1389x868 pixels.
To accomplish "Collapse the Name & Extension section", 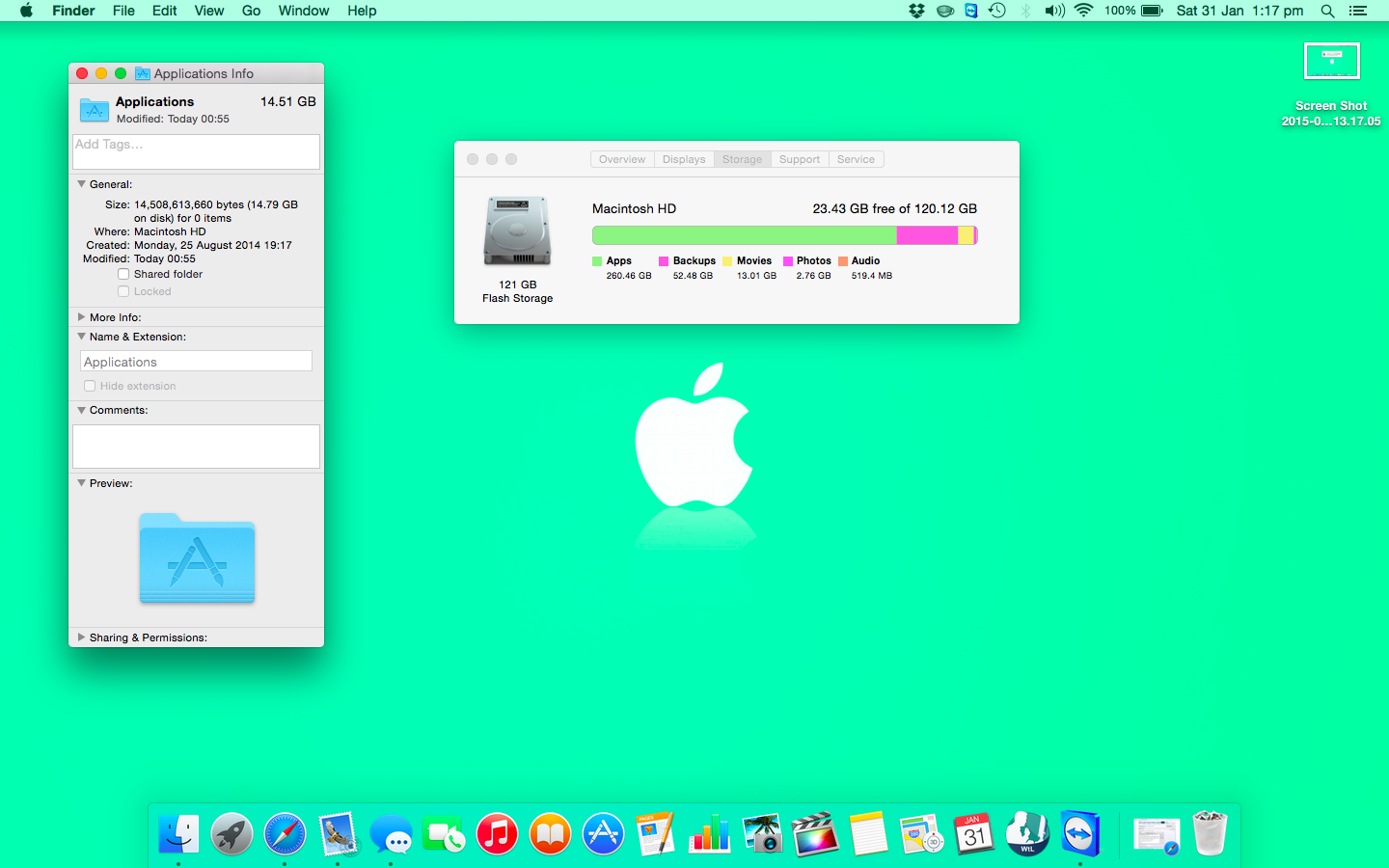I will 81,336.
